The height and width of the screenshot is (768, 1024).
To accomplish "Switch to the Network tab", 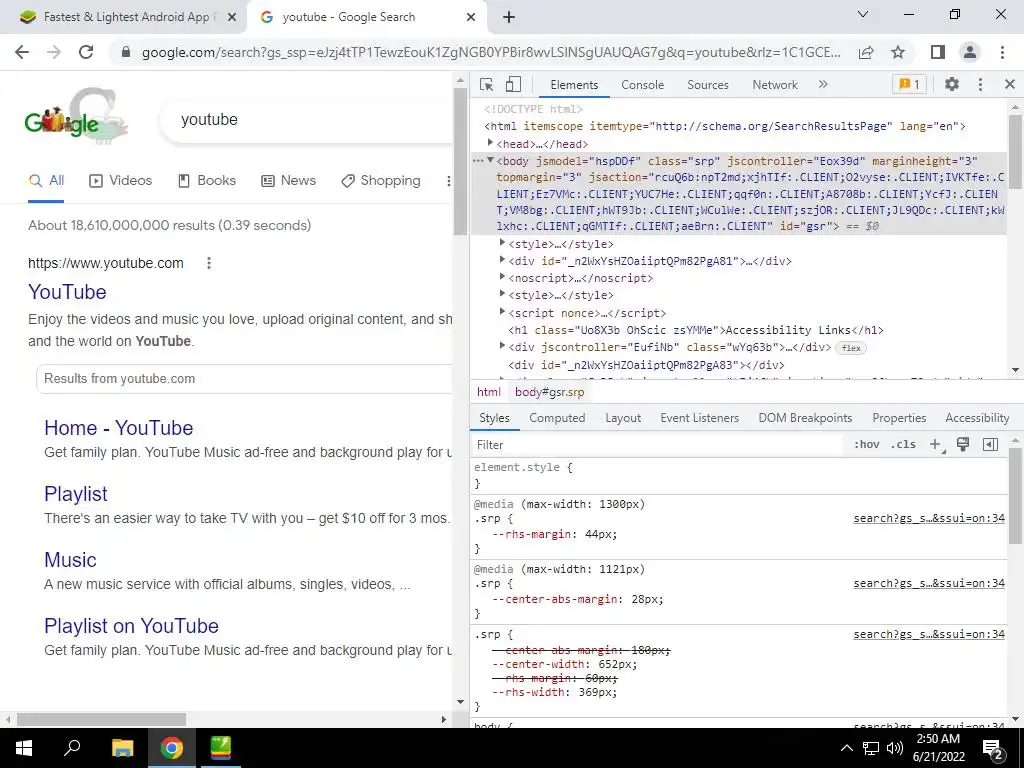I will point(775,85).
